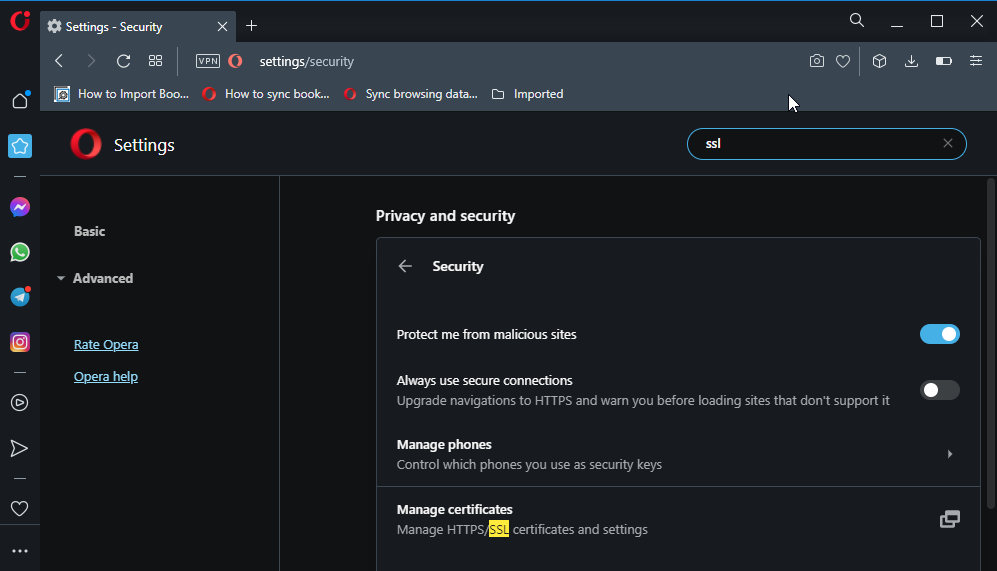Open the sidebar Player icon

[x=20, y=402]
